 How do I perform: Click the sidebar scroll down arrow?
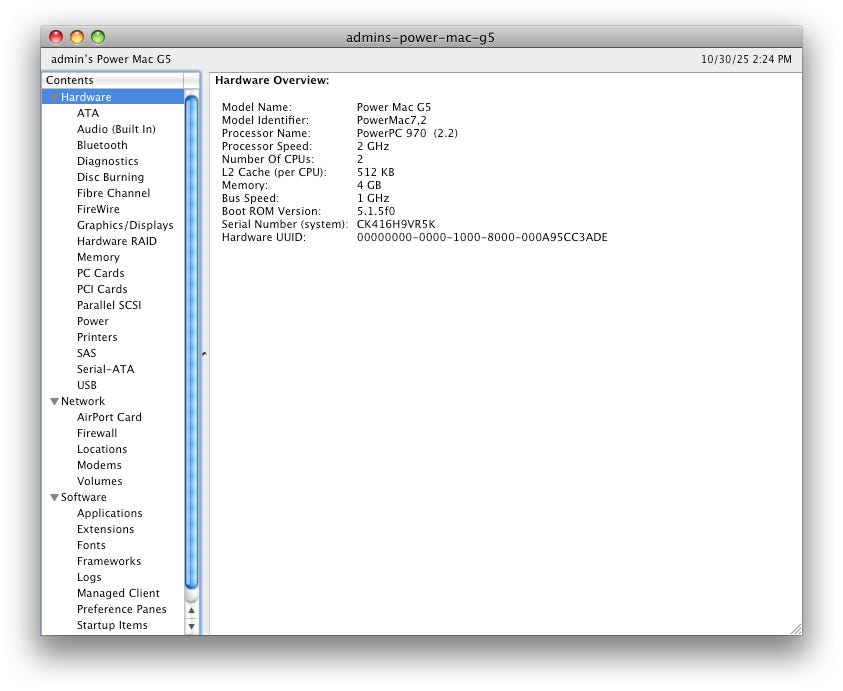pos(192,625)
